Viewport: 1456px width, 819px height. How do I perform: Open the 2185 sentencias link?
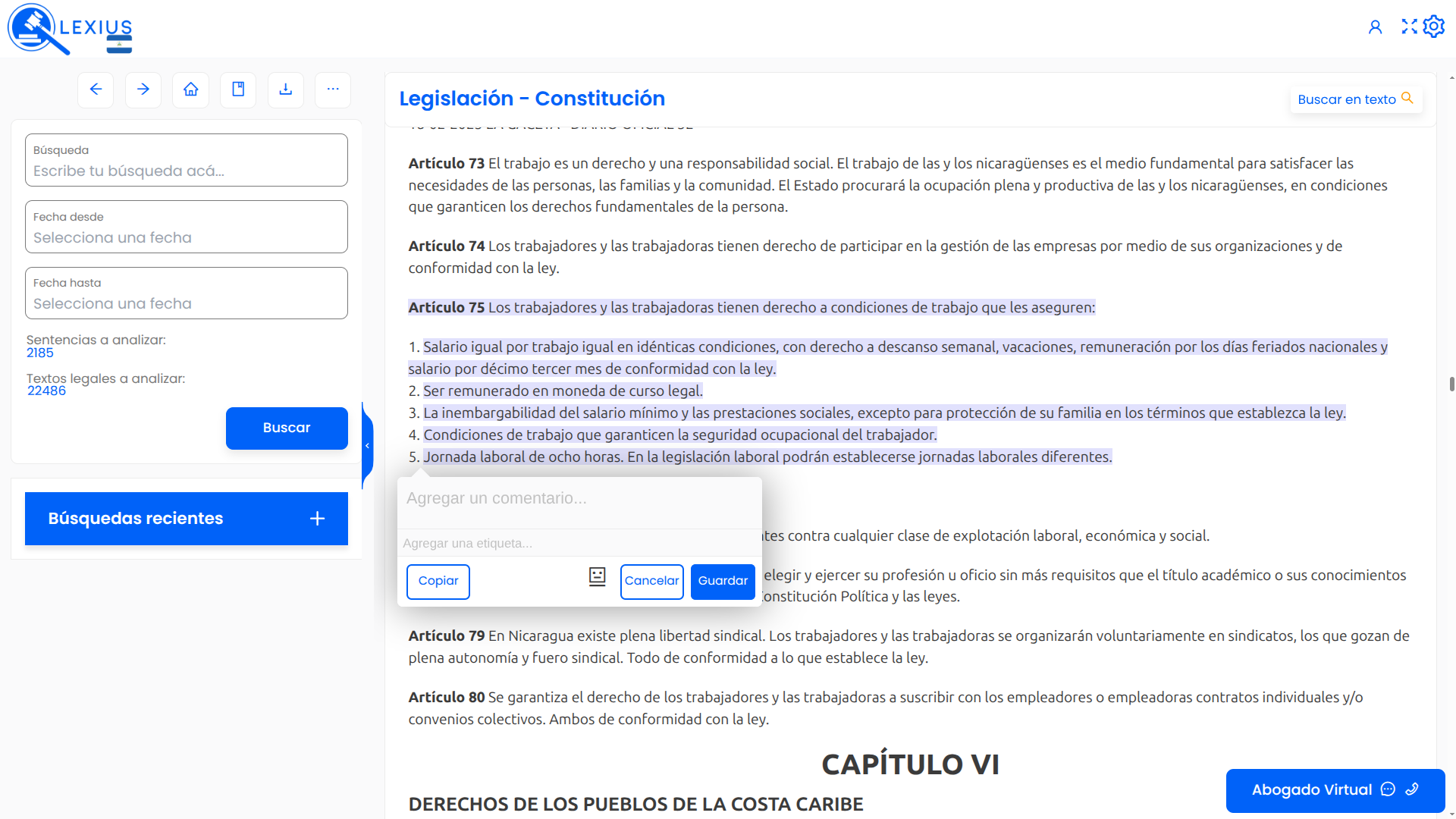(40, 353)
